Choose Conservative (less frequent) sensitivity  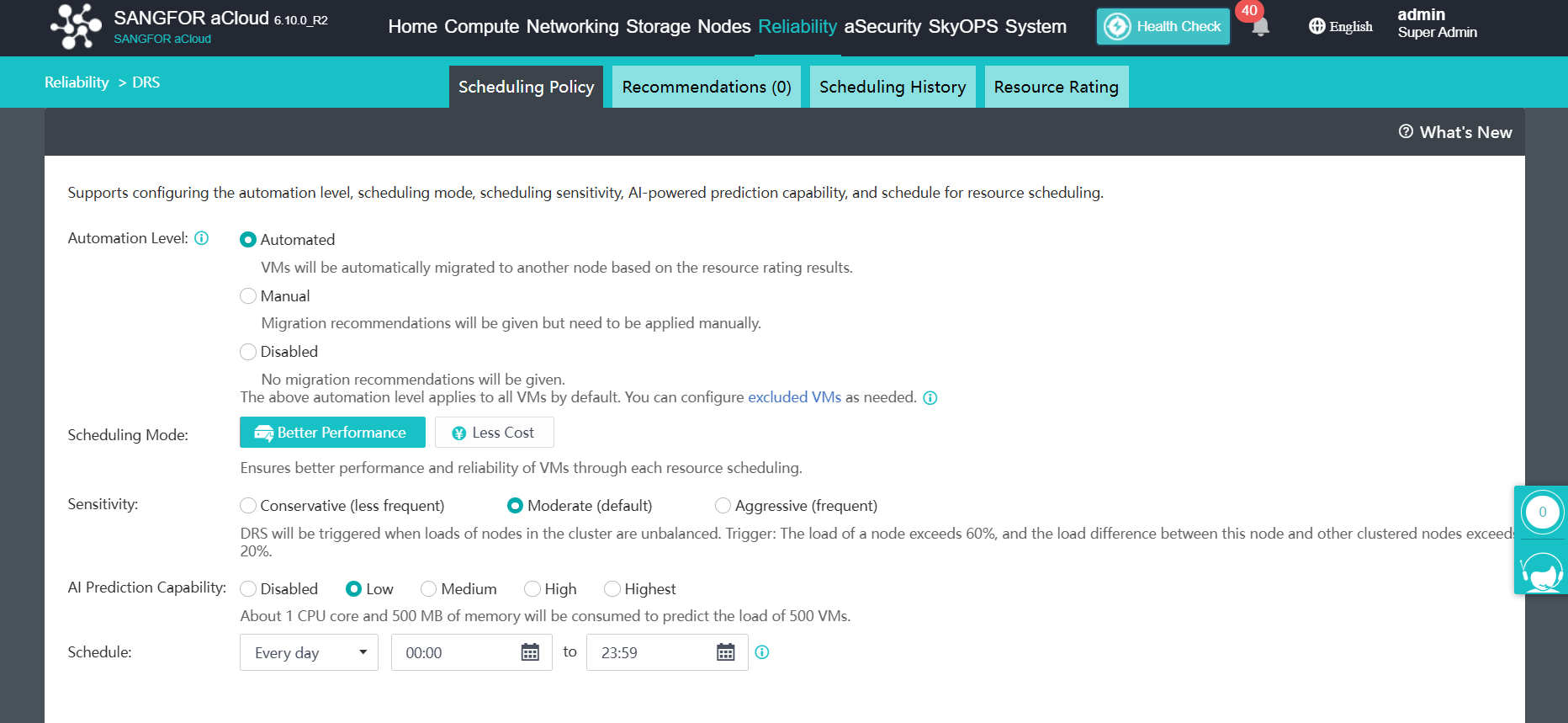coord(248,506)
